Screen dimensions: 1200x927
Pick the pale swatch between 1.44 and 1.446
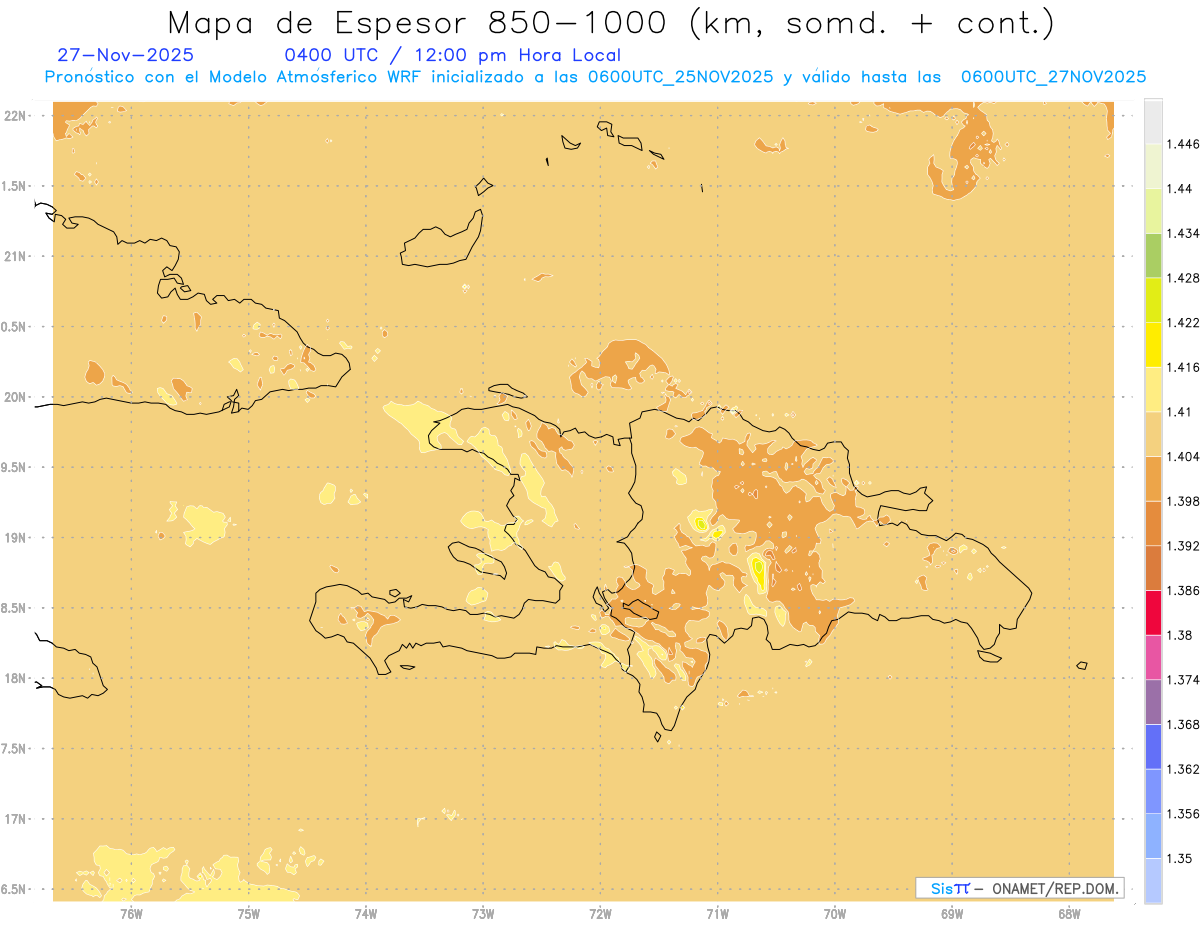tap(1153, 166)
